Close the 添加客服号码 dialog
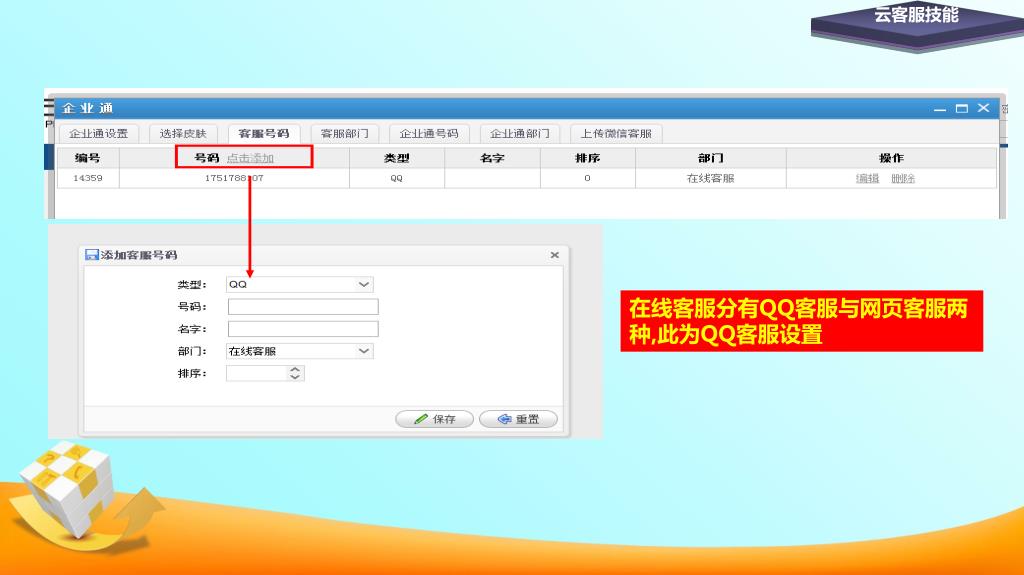The image size is (1024, 575). tap(554, 255)
